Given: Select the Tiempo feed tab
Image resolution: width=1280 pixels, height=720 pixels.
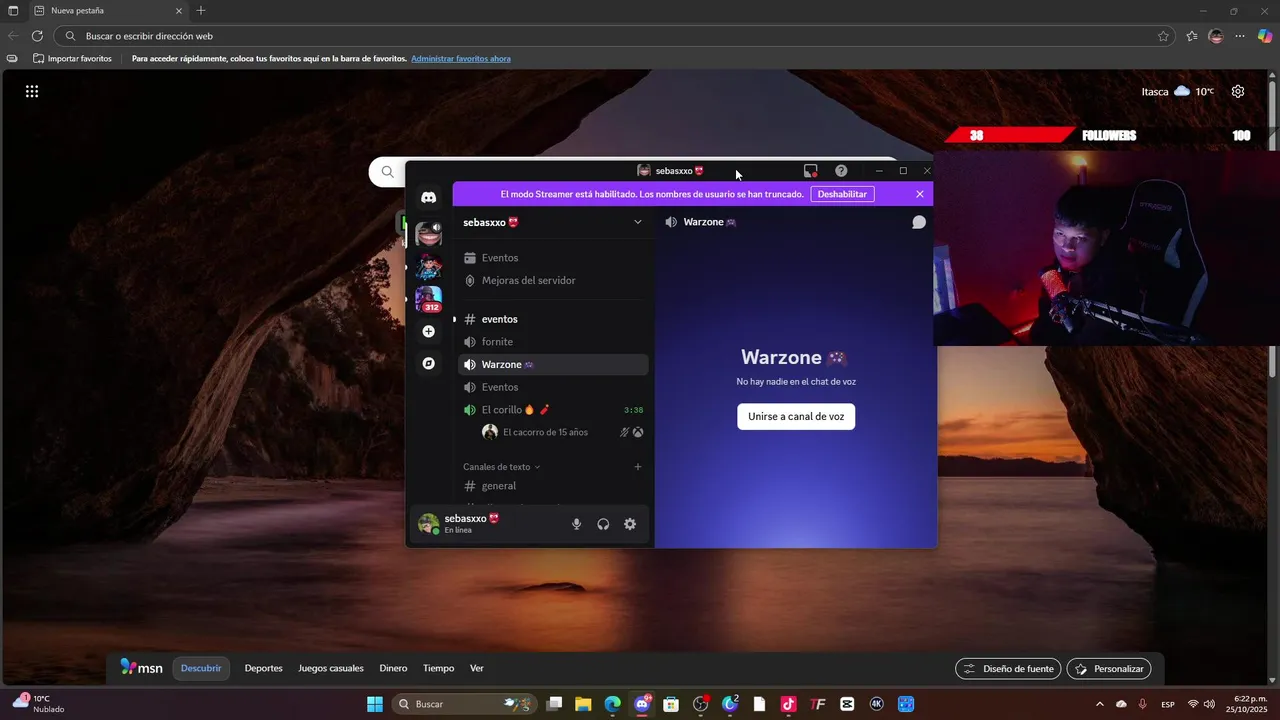Looking at the screenshot, I should 438,668.
